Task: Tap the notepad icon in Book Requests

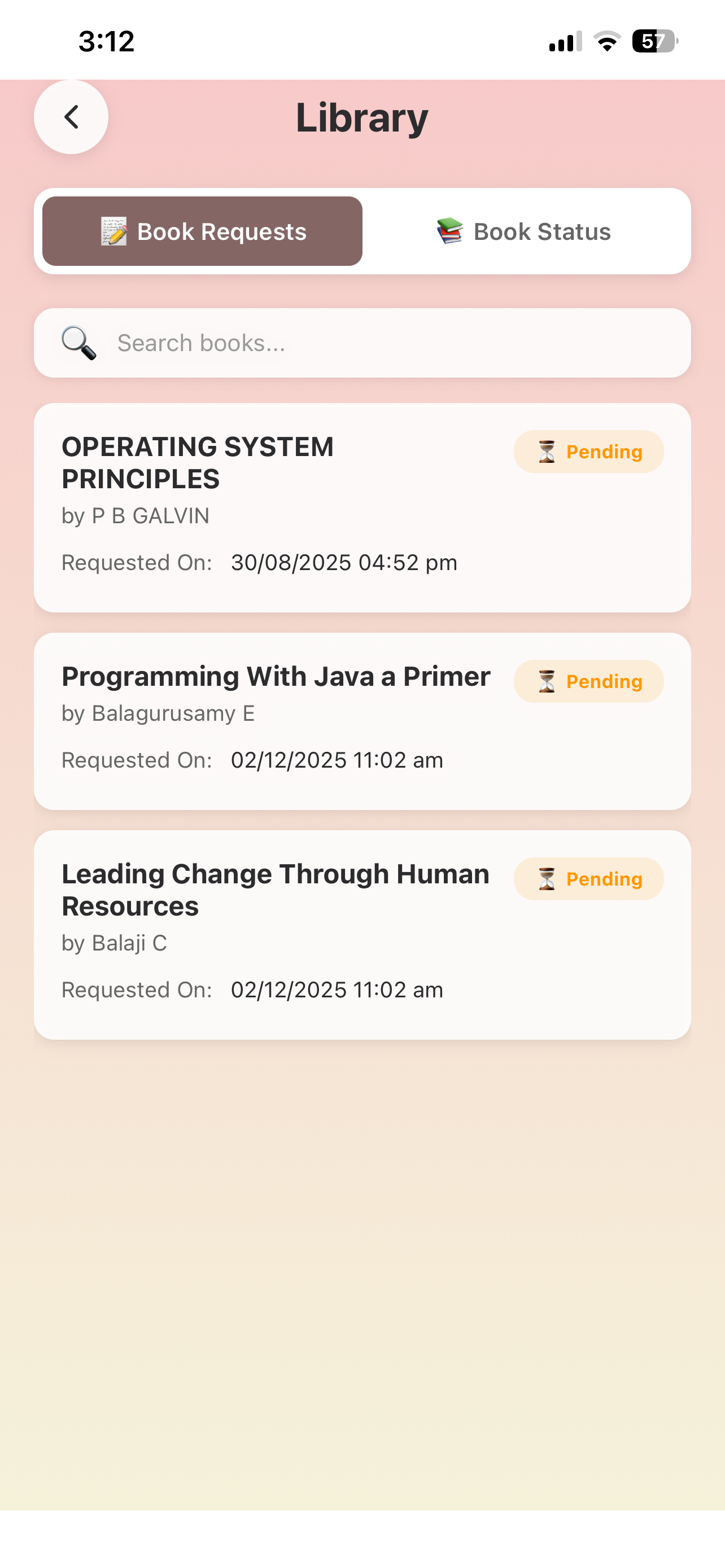Action: [x=114, y=231]
